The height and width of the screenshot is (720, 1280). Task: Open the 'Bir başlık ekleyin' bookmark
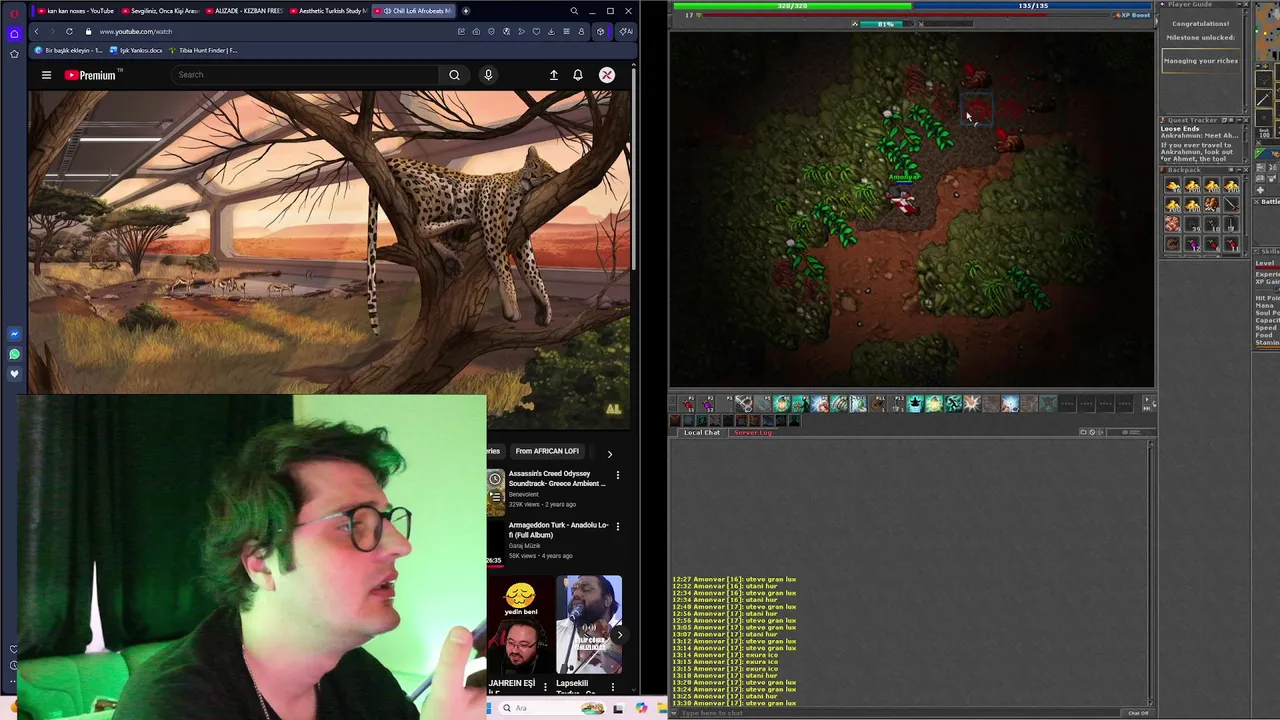[68, 50]
